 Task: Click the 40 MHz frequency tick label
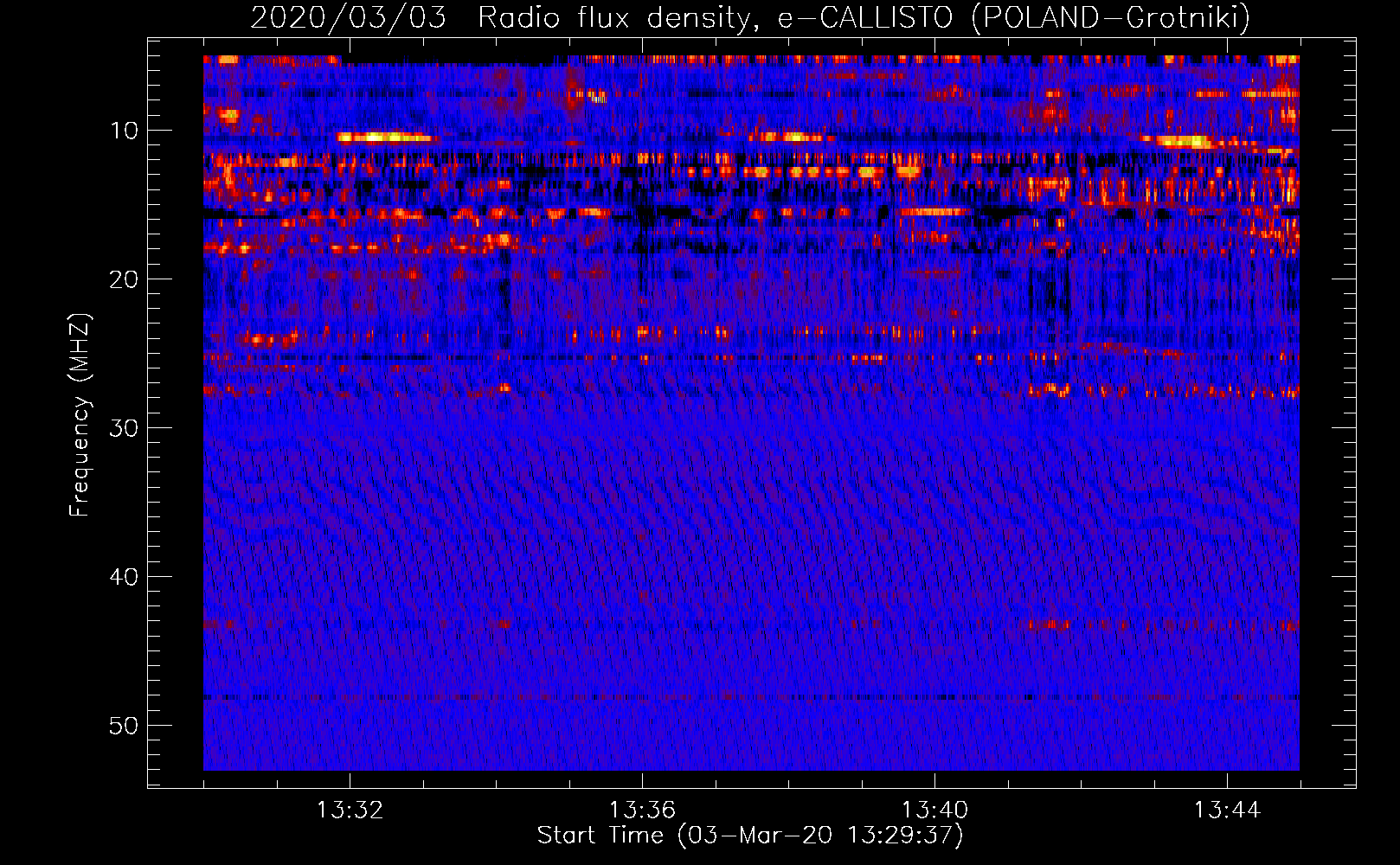point(124,577)
